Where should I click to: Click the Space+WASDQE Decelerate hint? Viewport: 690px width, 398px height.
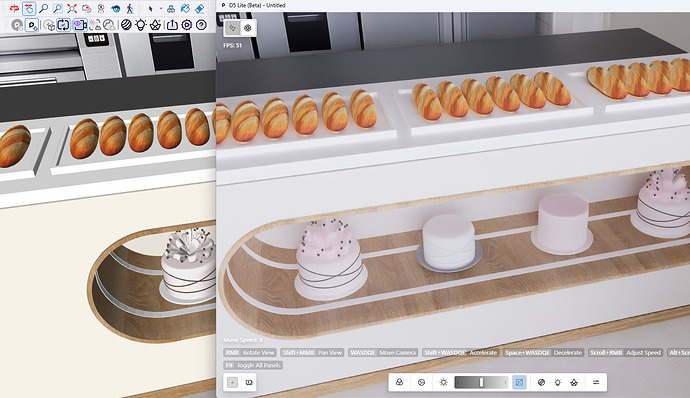coord(543,353)
